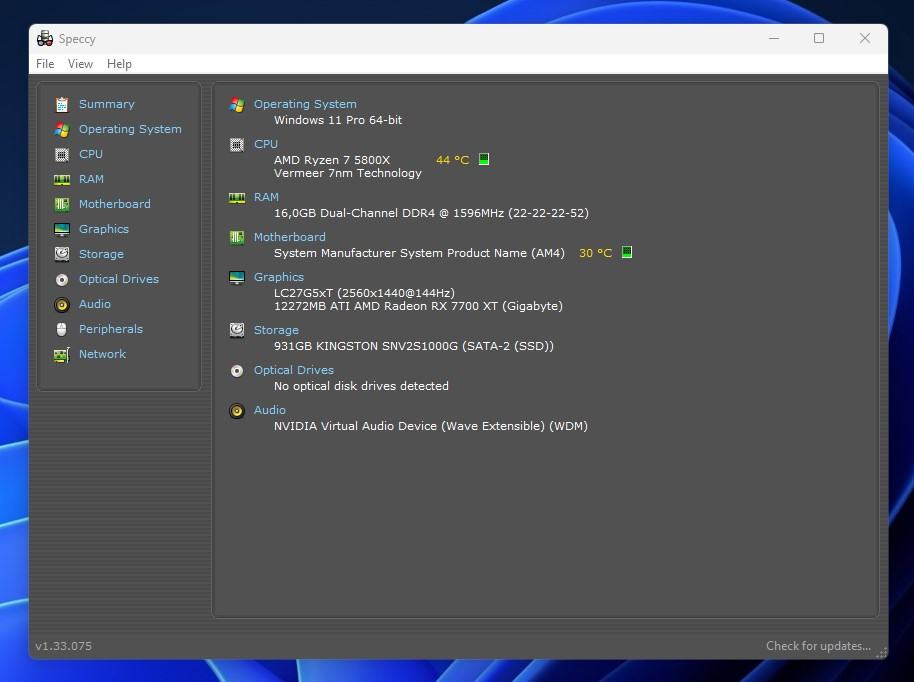Image resolution: width=914 pixels, height=682 pixels.
Task: Click the Graphics monitor icon in sidebar
Action: [62, 229]
